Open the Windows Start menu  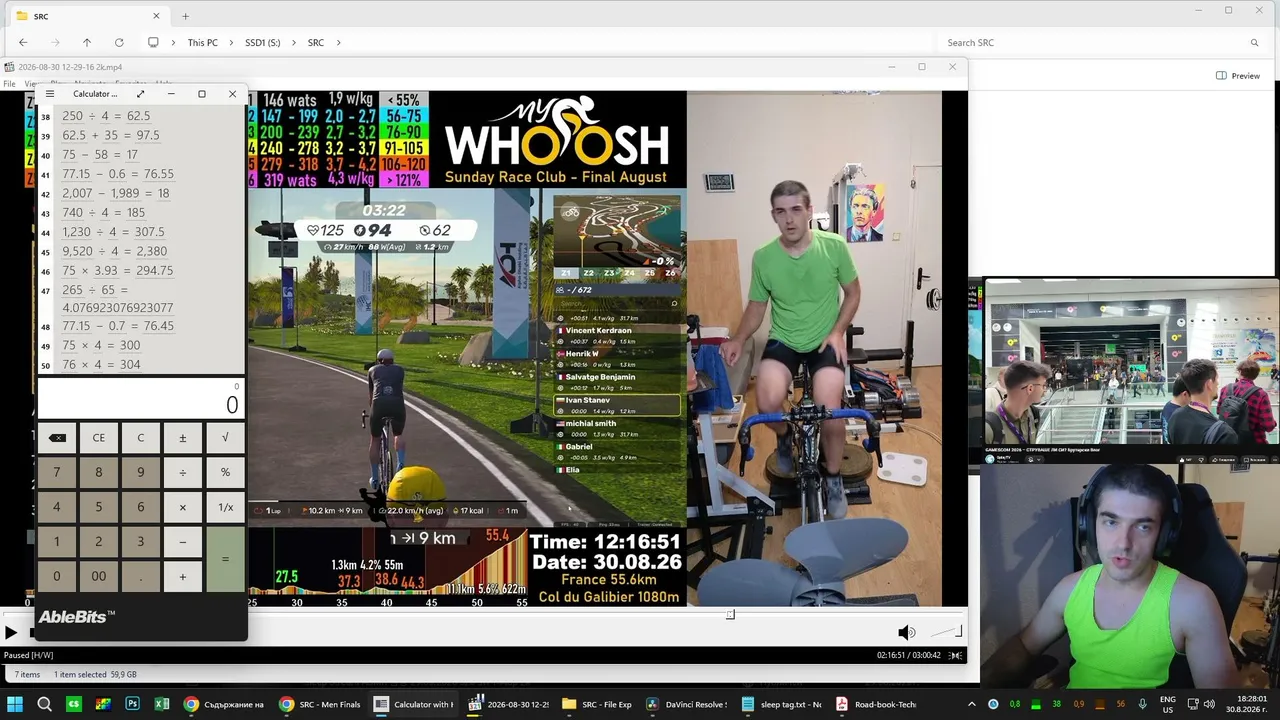point(15,704)
